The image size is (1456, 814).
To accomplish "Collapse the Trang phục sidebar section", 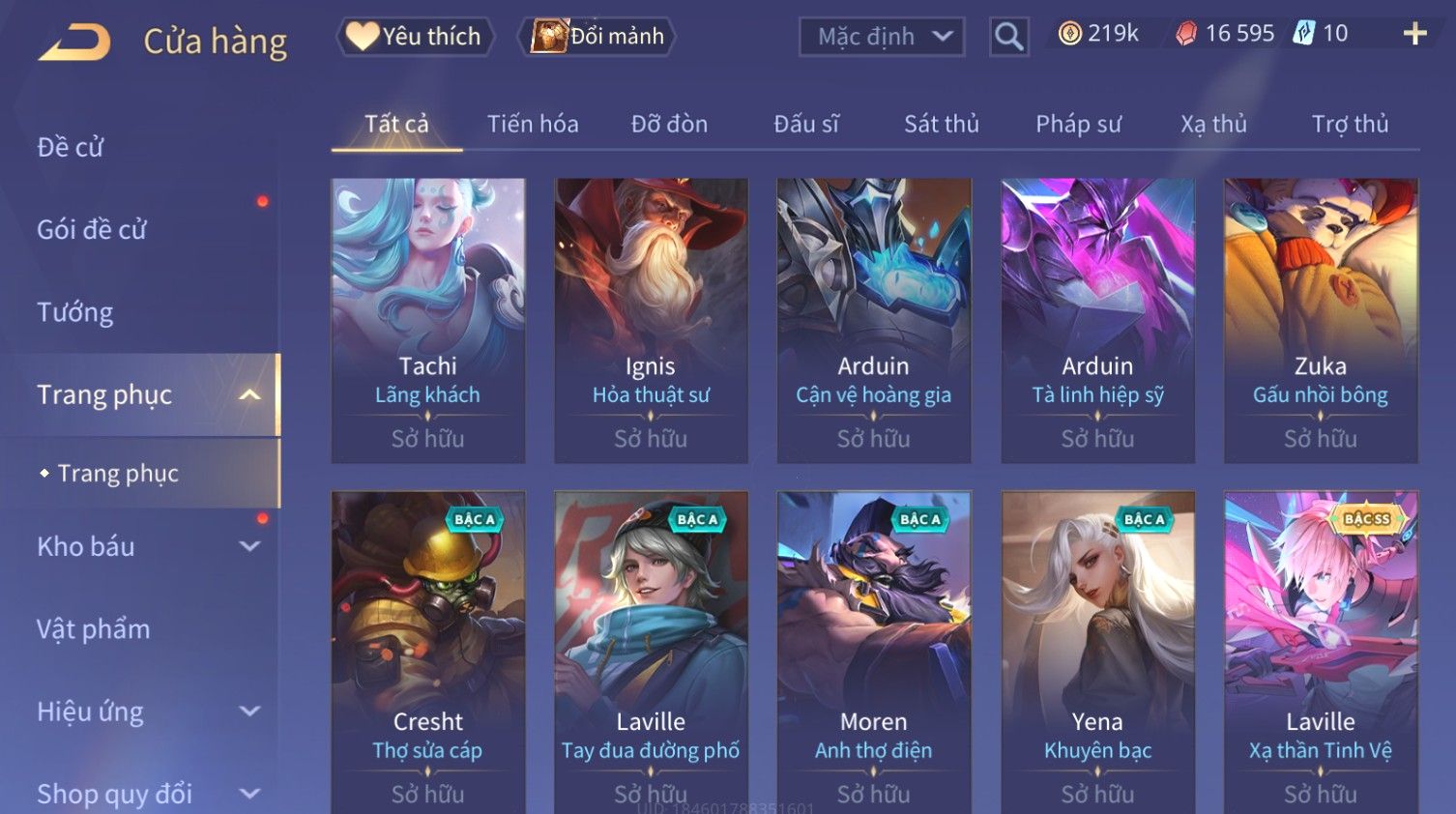I will 250,394.
